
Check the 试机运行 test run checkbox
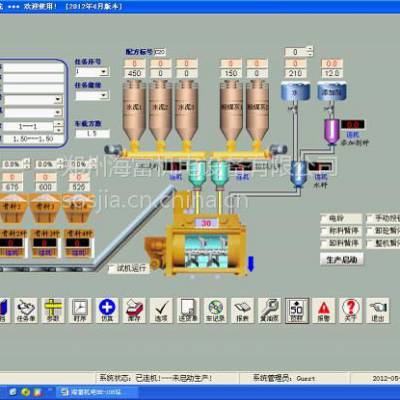point(112,268)
